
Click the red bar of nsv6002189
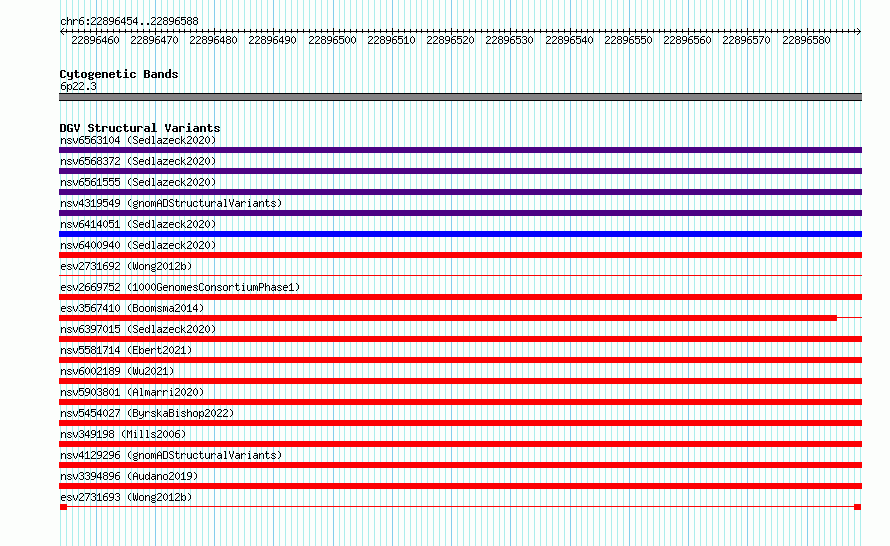pos(460,381)
